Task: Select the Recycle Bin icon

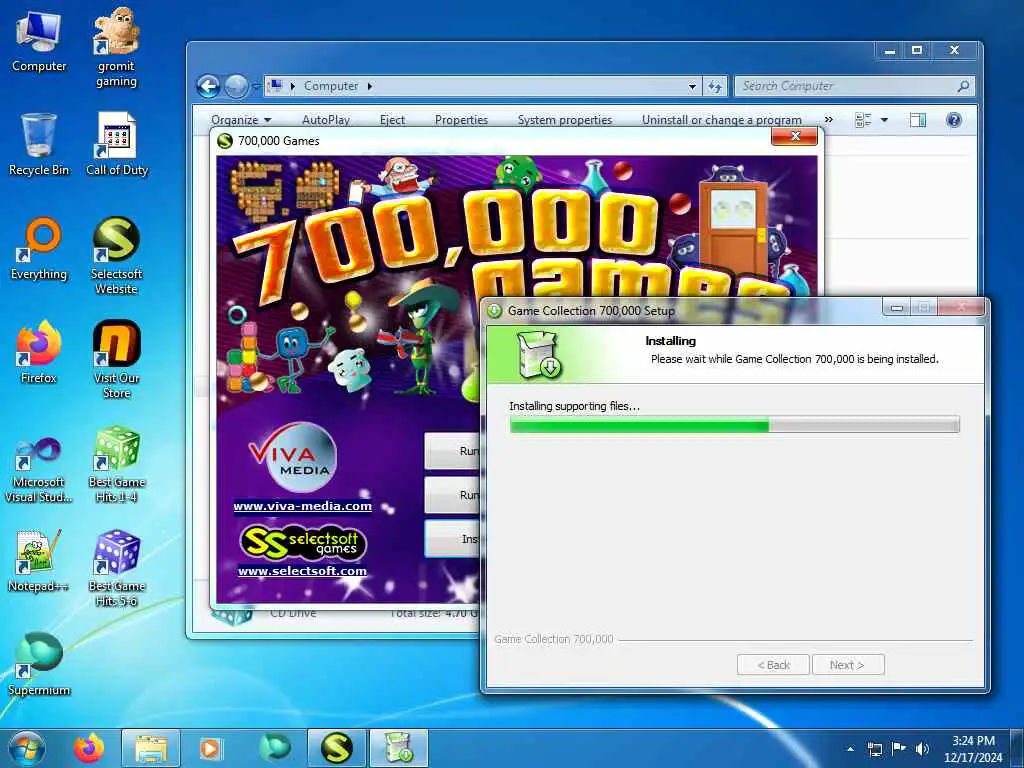Action: [39, 145]
